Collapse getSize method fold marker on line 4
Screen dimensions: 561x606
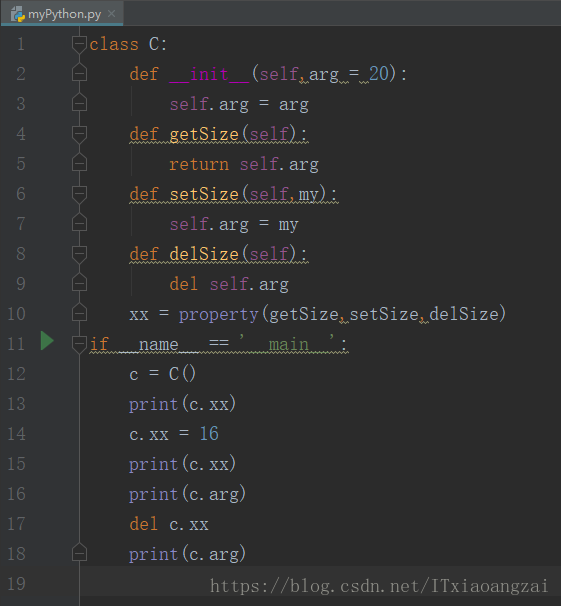79,134
